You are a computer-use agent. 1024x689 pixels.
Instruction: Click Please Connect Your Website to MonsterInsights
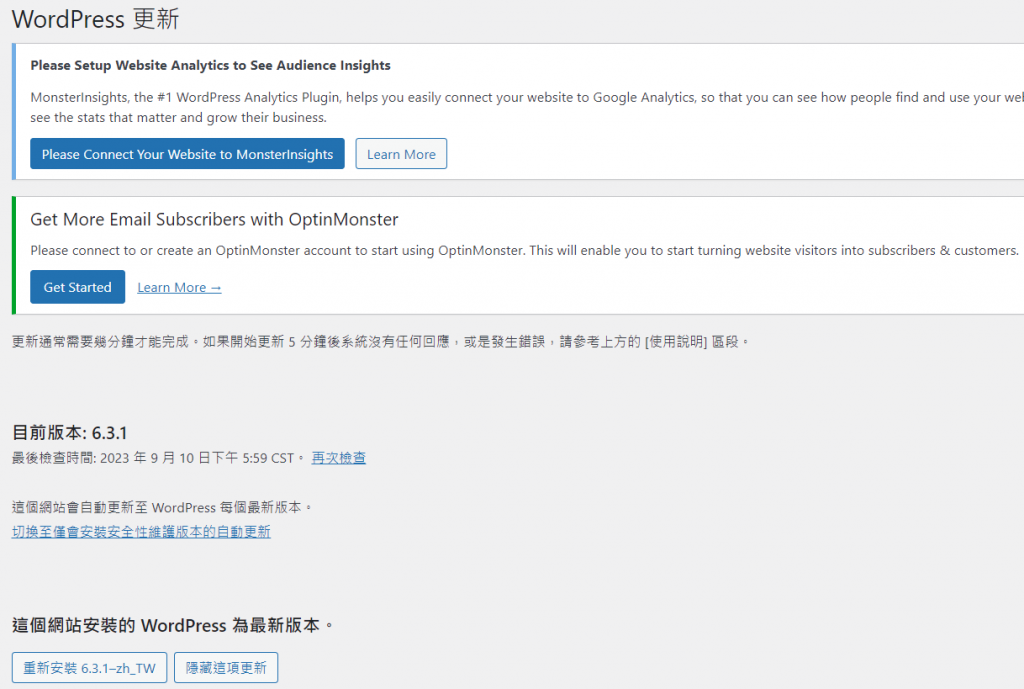187,154
